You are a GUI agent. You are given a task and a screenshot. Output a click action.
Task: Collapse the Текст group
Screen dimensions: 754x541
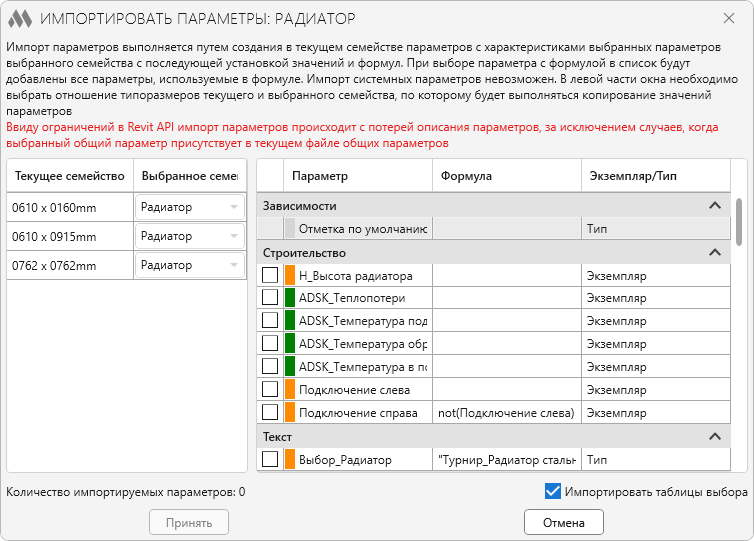(715, 437)
